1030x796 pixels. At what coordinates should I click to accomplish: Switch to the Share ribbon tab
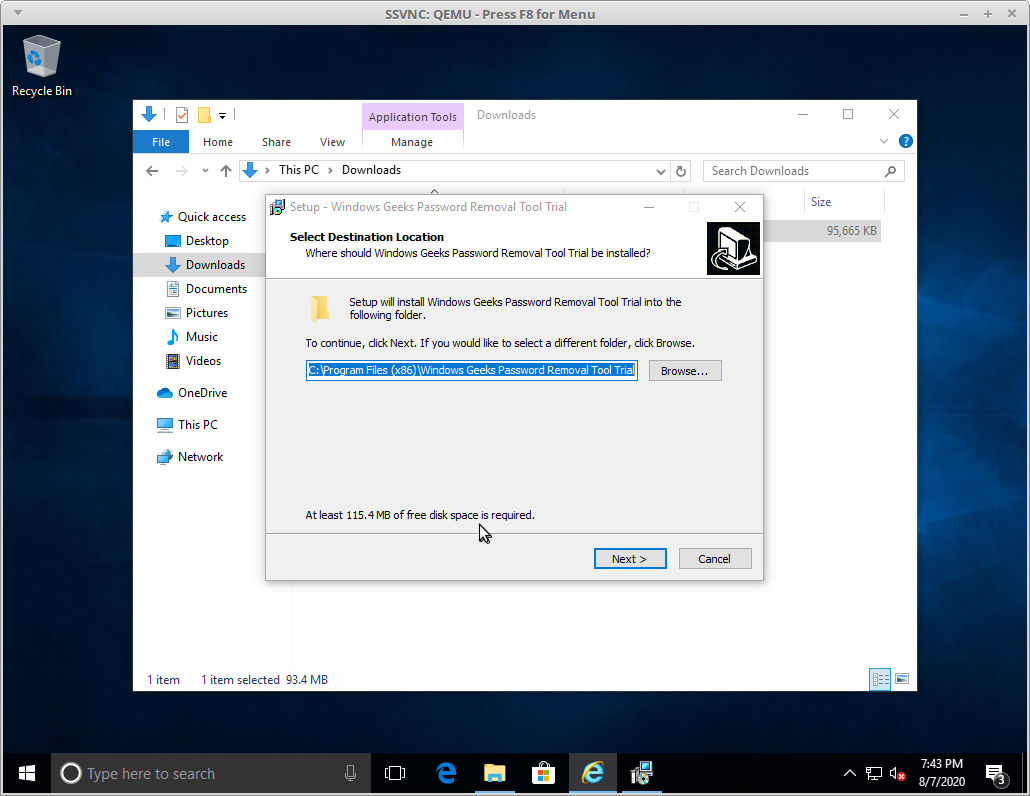coord(276,142)
